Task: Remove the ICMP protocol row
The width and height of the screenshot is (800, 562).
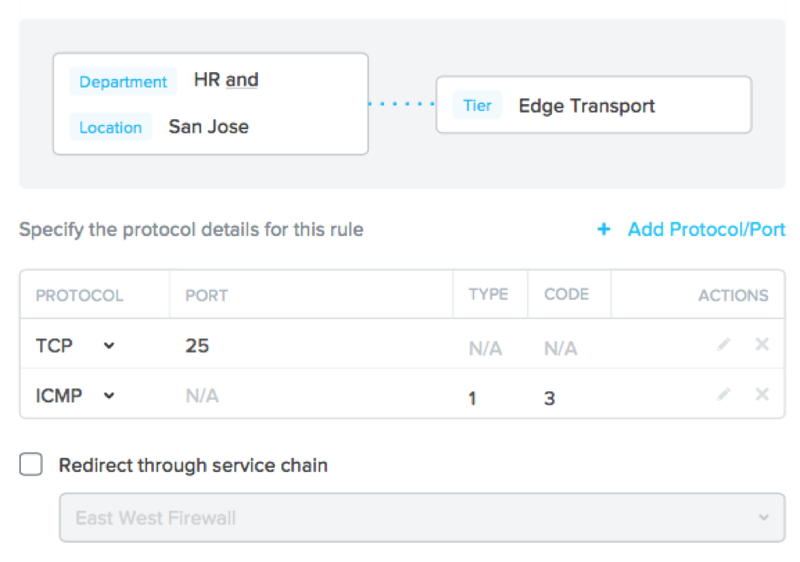Action: pyautogui.click(x=762, y=394)
